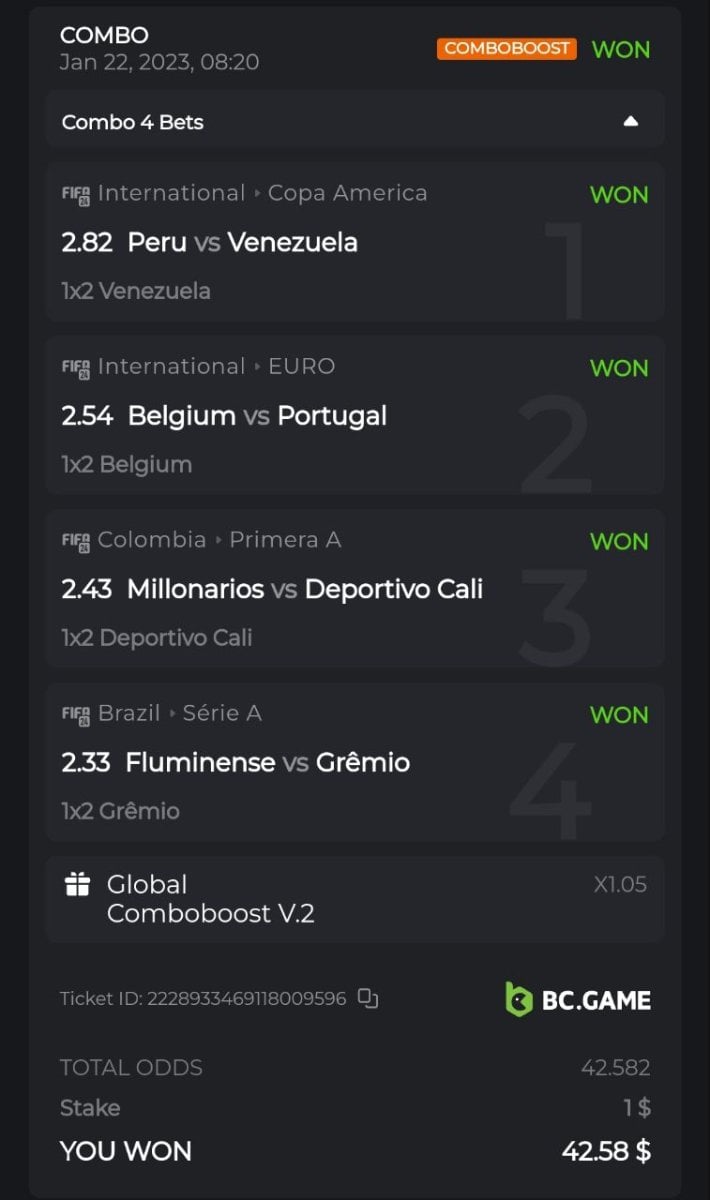Open the Fluminense vs Grêmio match

coord(268,762)
